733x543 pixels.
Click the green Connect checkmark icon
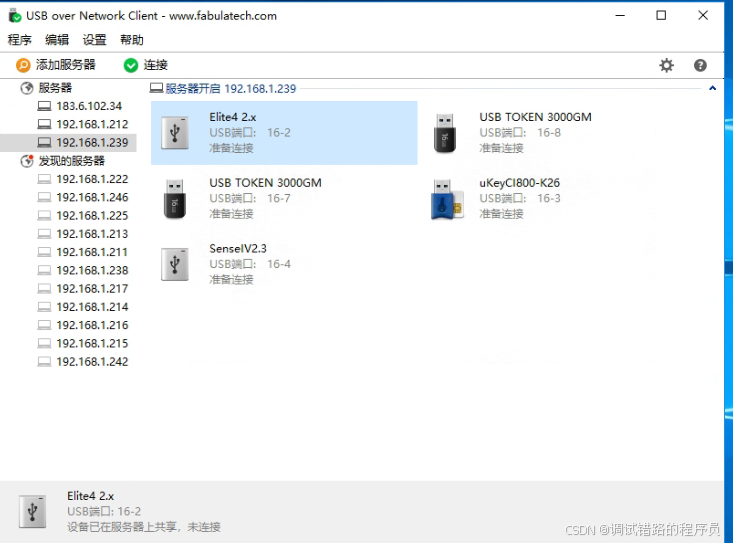131,65
